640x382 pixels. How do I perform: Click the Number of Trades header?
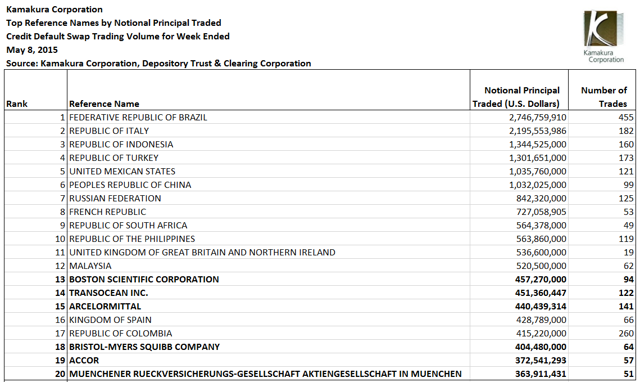pyautogui.click(x=604, y=97)
